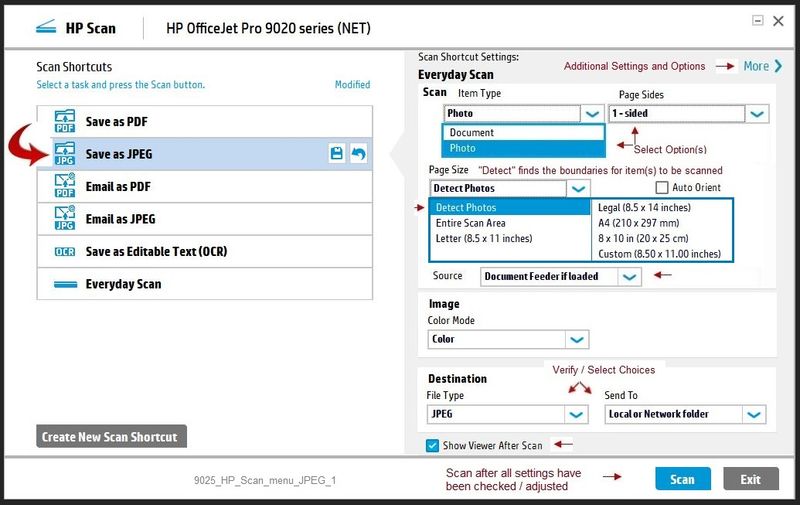This screenshot has height=505, width=800.
Task: Select the Email as PDF shortcut
Action: pos(205,186)
